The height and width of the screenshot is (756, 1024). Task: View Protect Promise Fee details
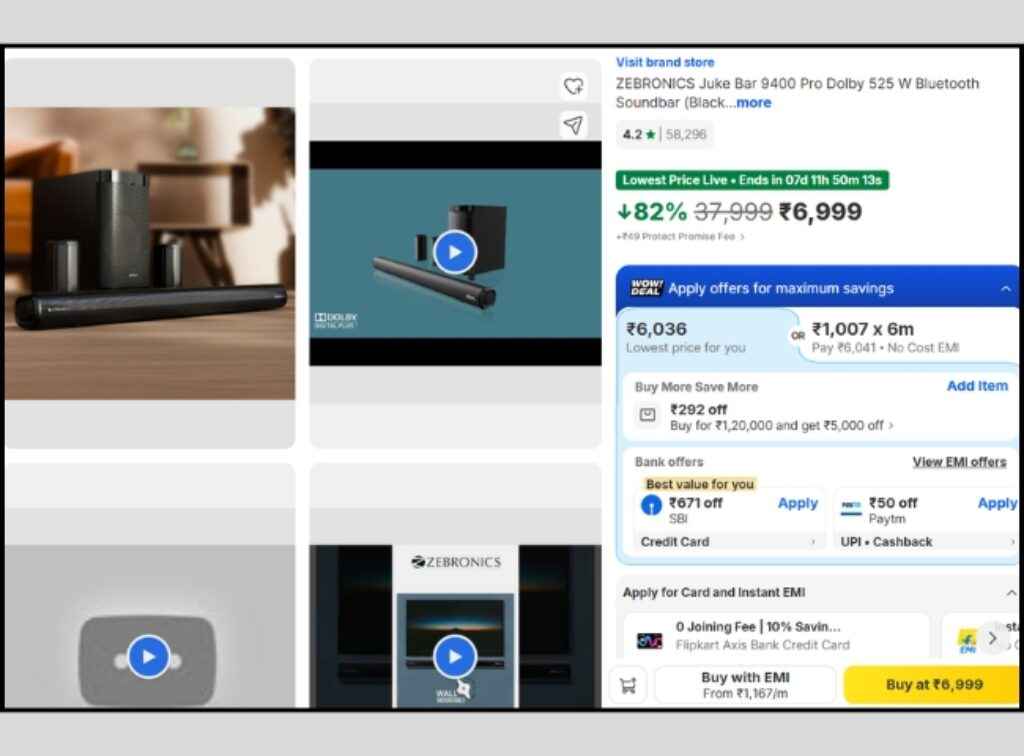(680, 236)
